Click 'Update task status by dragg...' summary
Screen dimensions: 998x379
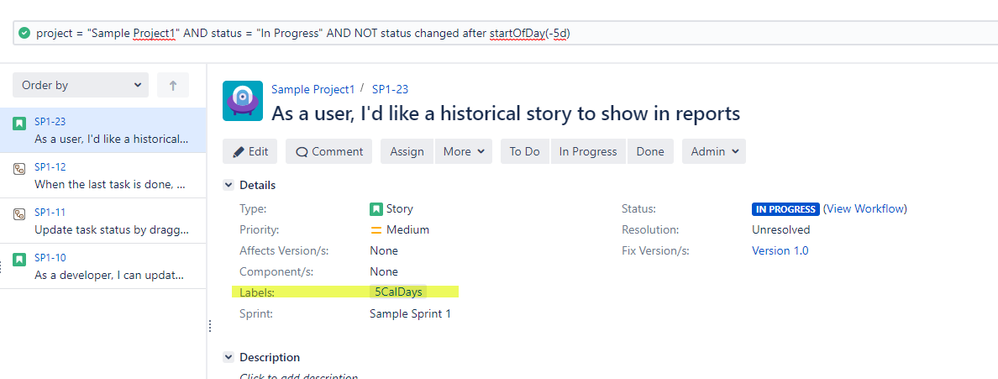[111, 229]
